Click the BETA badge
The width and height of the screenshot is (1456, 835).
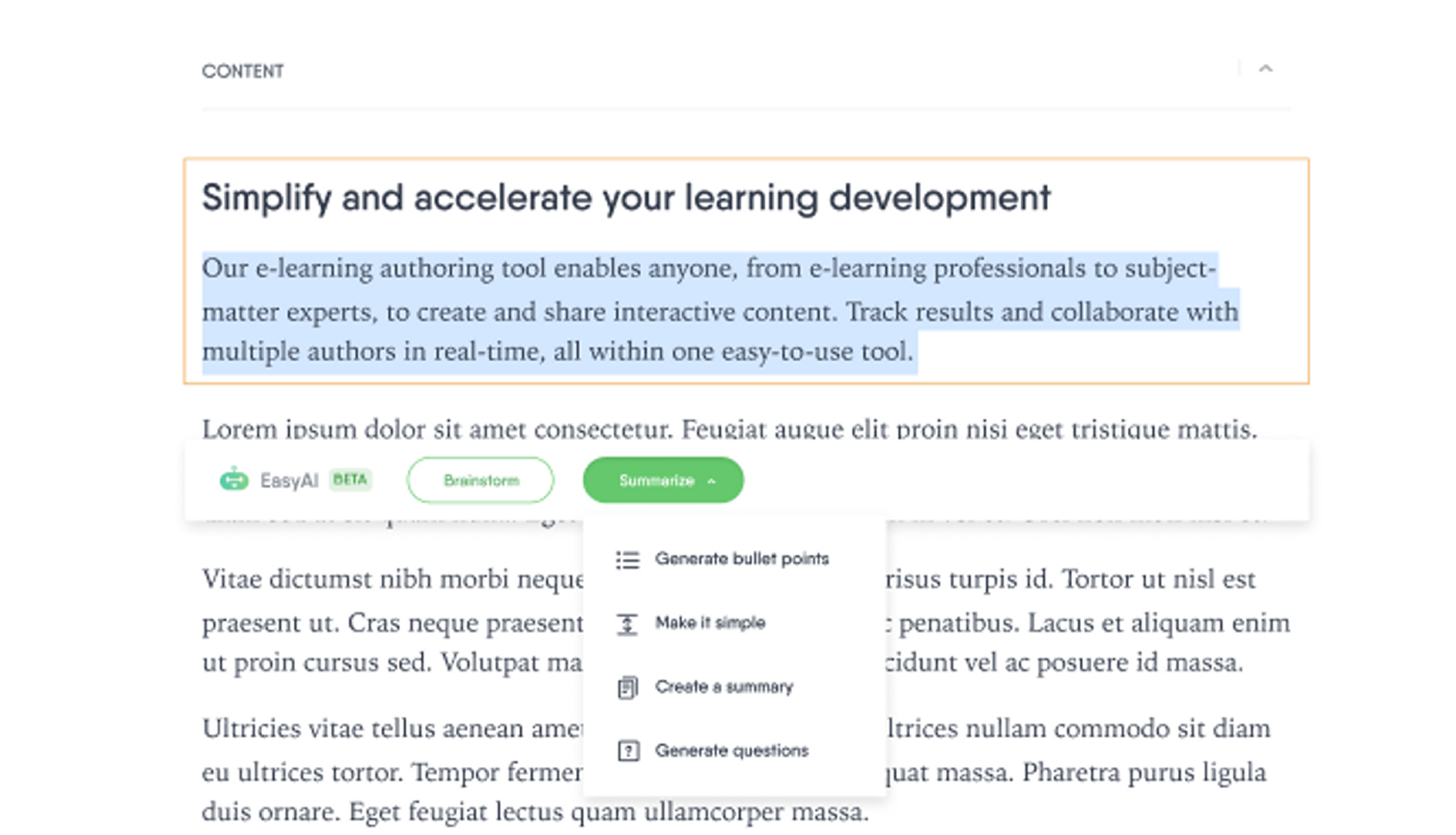[350, 479]
